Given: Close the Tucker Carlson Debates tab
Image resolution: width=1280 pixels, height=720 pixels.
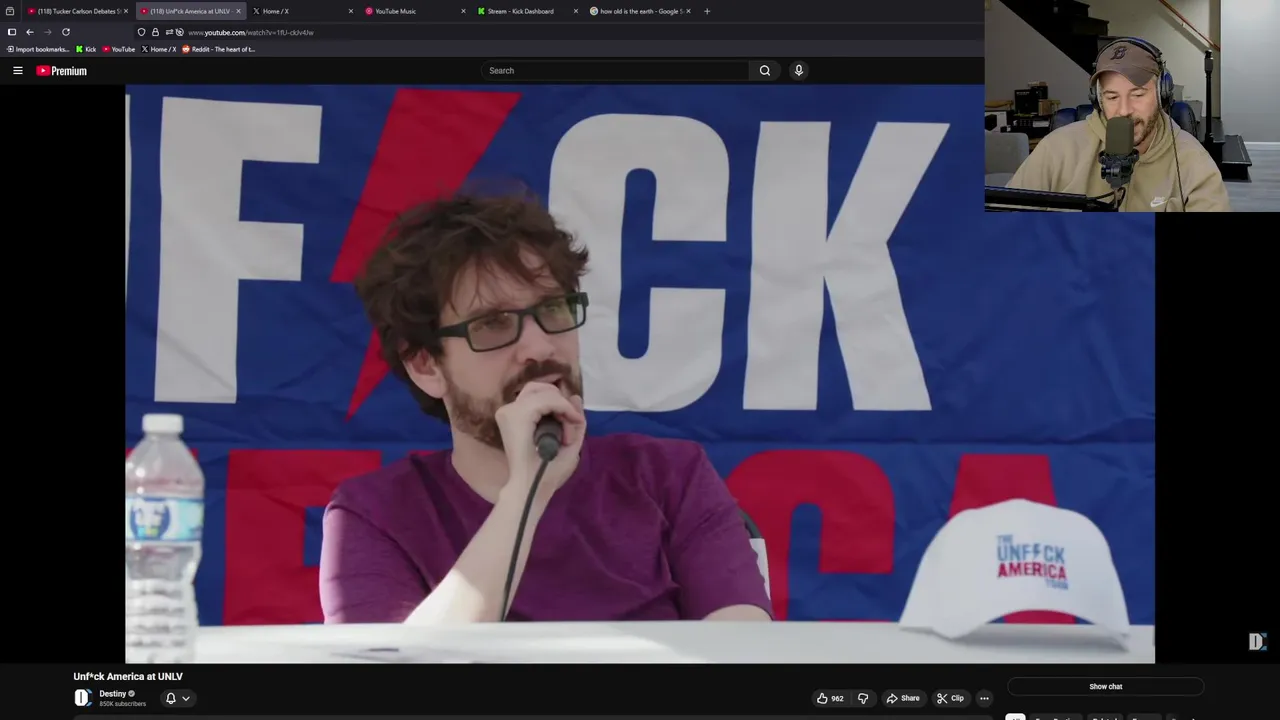Looking at the screenshot, I should 126,11.
